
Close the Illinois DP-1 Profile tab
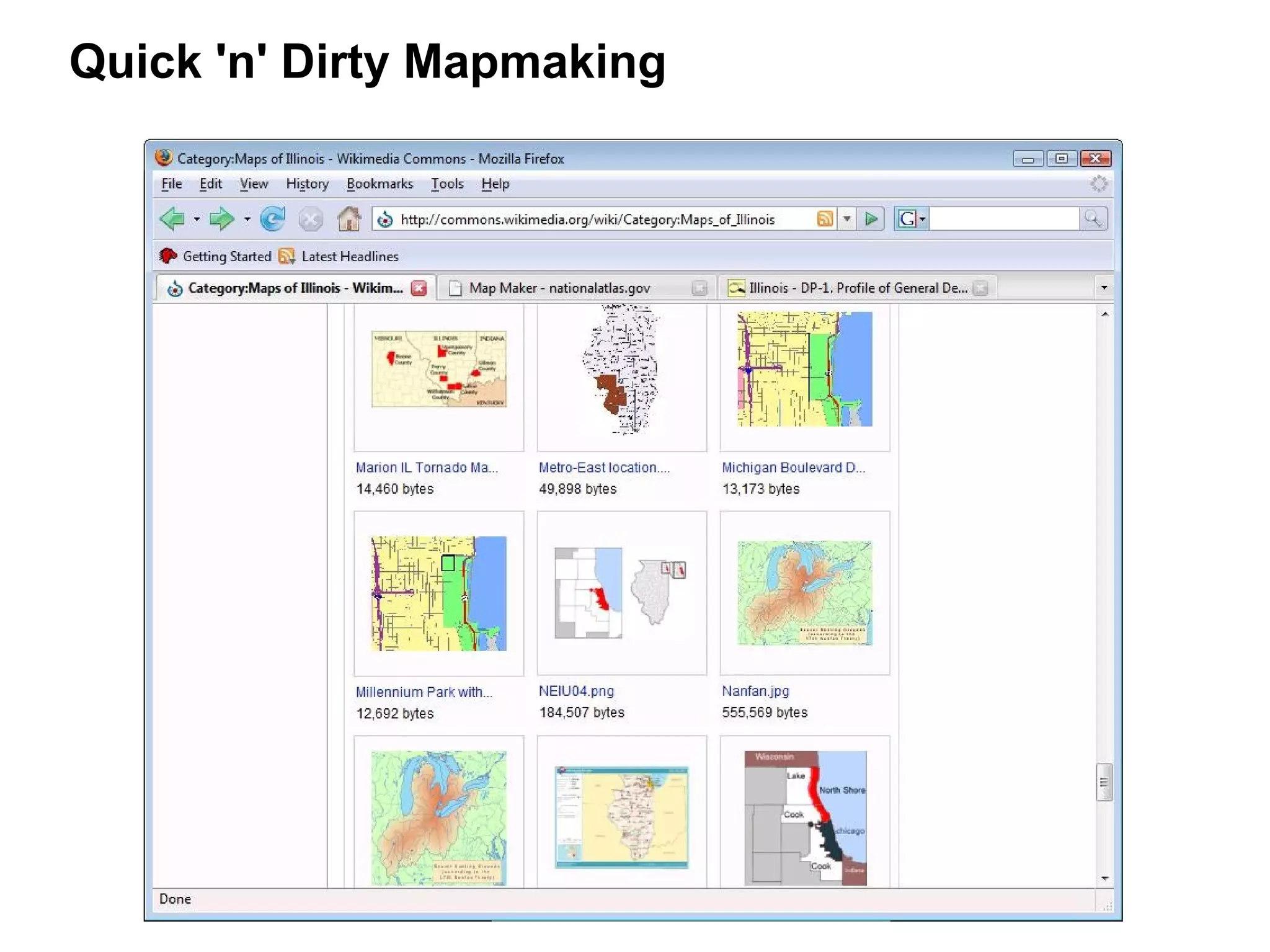click(980, 288)
